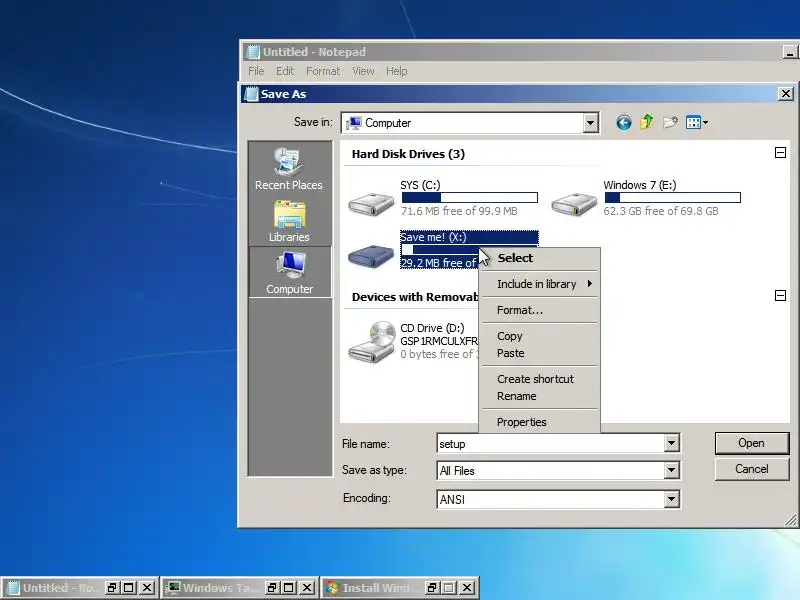Click the Save me! (X:) drive icon
The height and width of the screenshot is (600, 800).
click(x=371, y=255)
